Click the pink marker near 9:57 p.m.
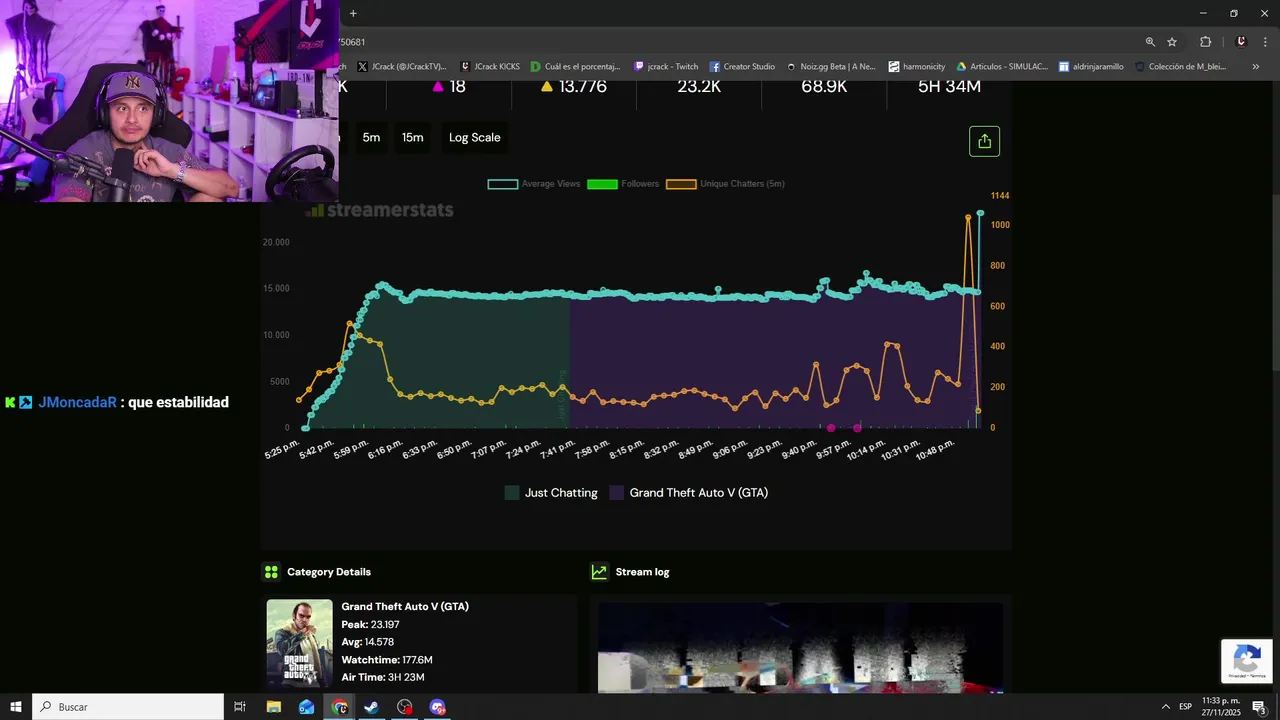Screen dimensions: 1280x720 [857, 428]
